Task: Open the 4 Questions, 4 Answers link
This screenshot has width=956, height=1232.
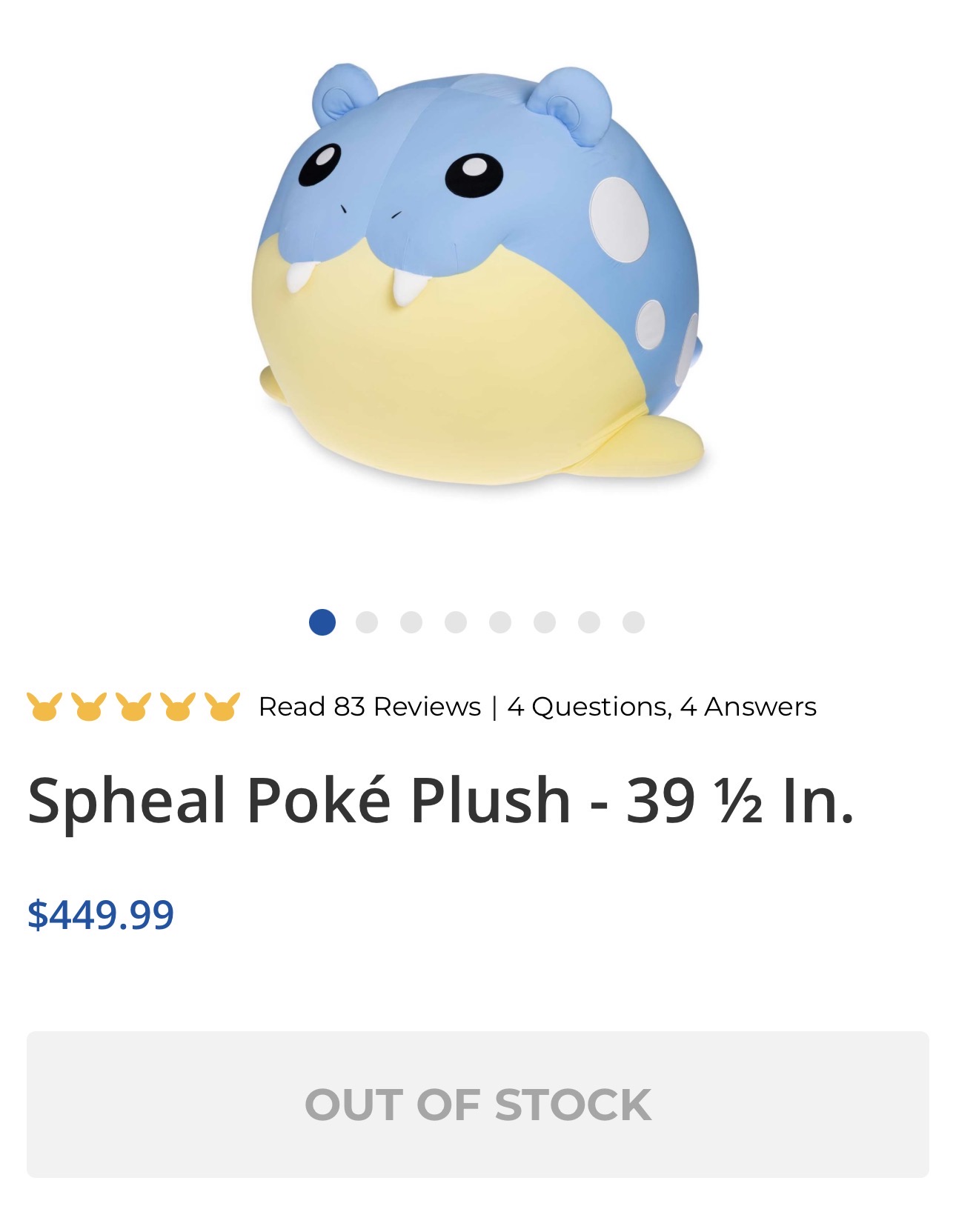Action: [x=662, y=707]
